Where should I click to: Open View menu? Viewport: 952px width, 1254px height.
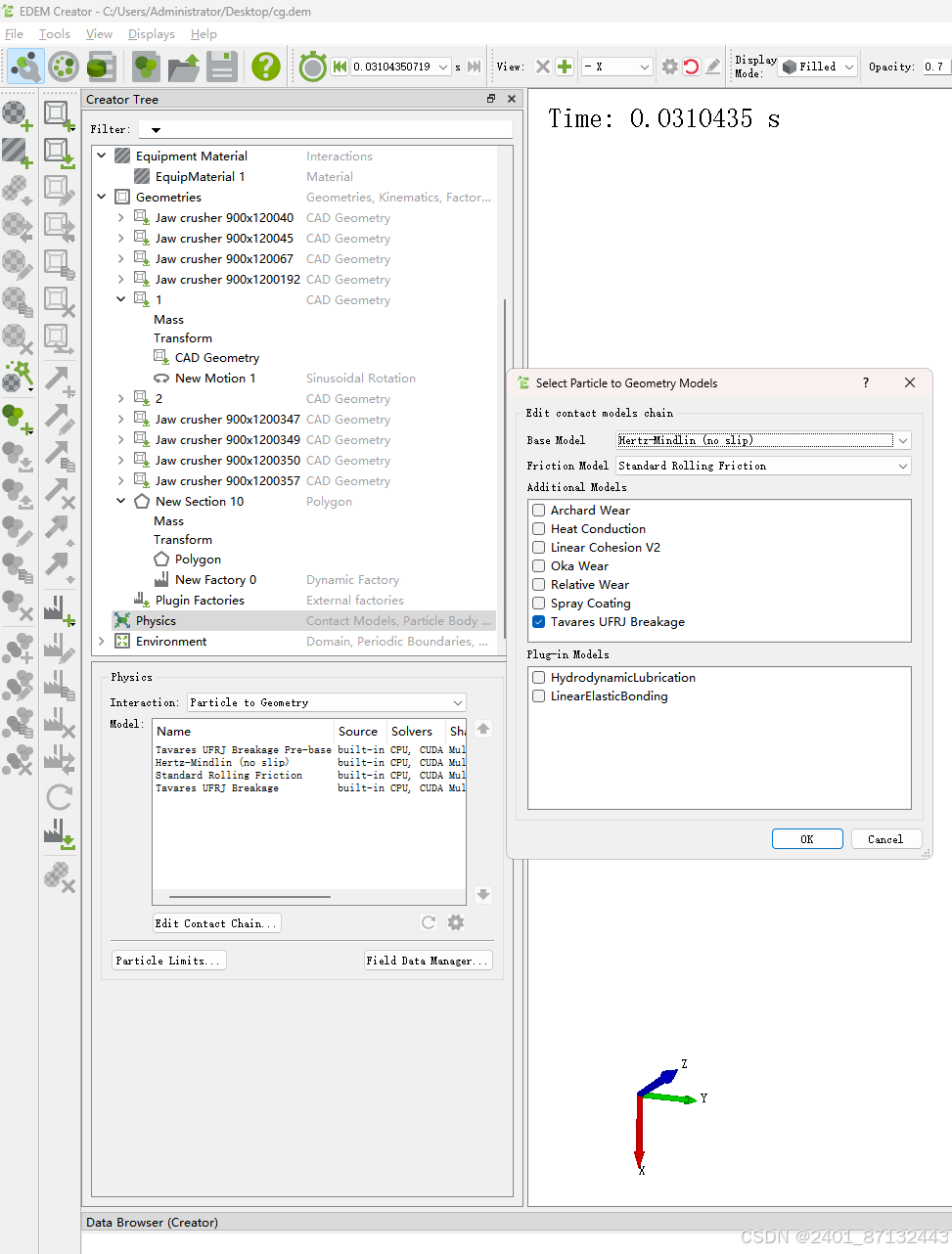point(99,33)
